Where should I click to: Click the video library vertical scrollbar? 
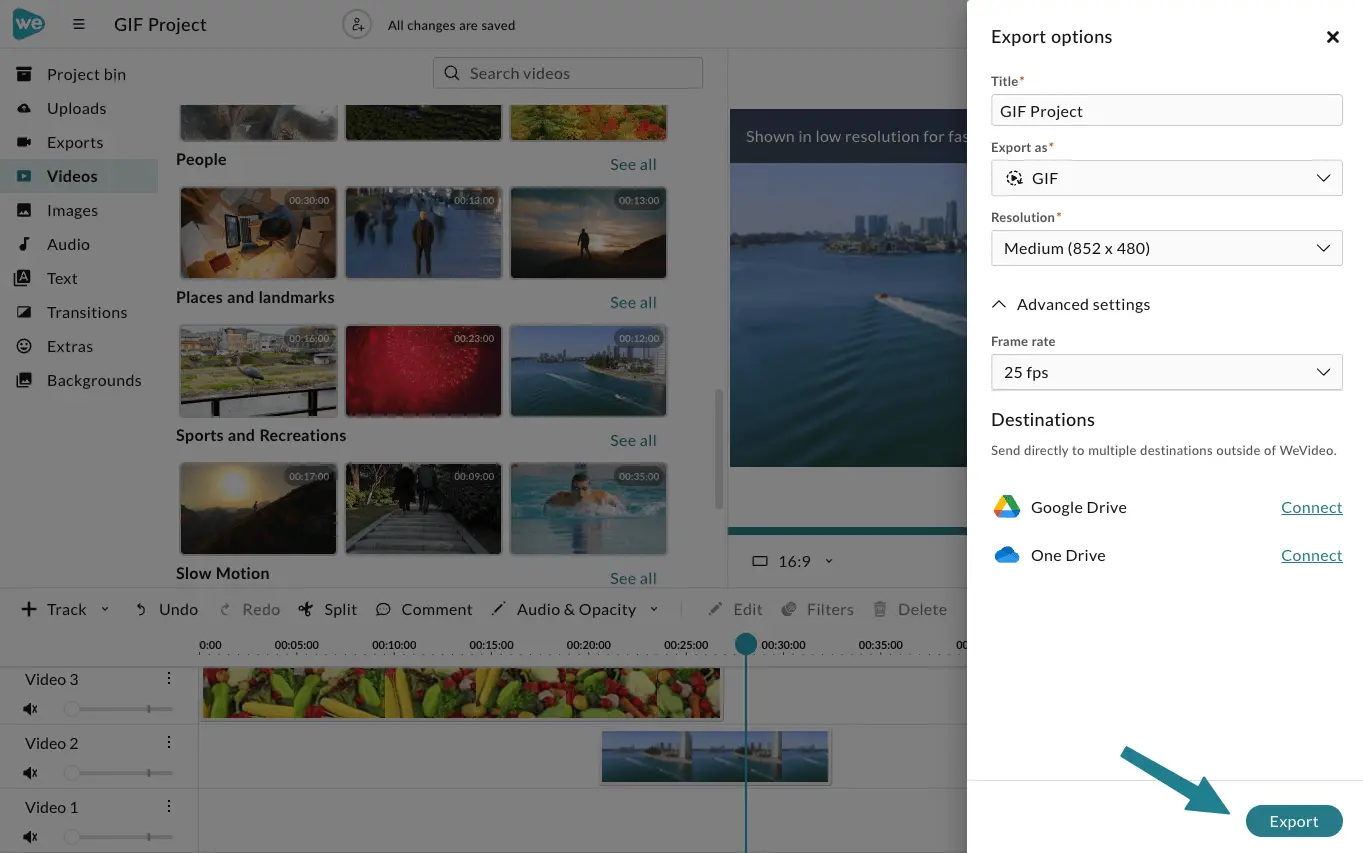pos(719,448)
